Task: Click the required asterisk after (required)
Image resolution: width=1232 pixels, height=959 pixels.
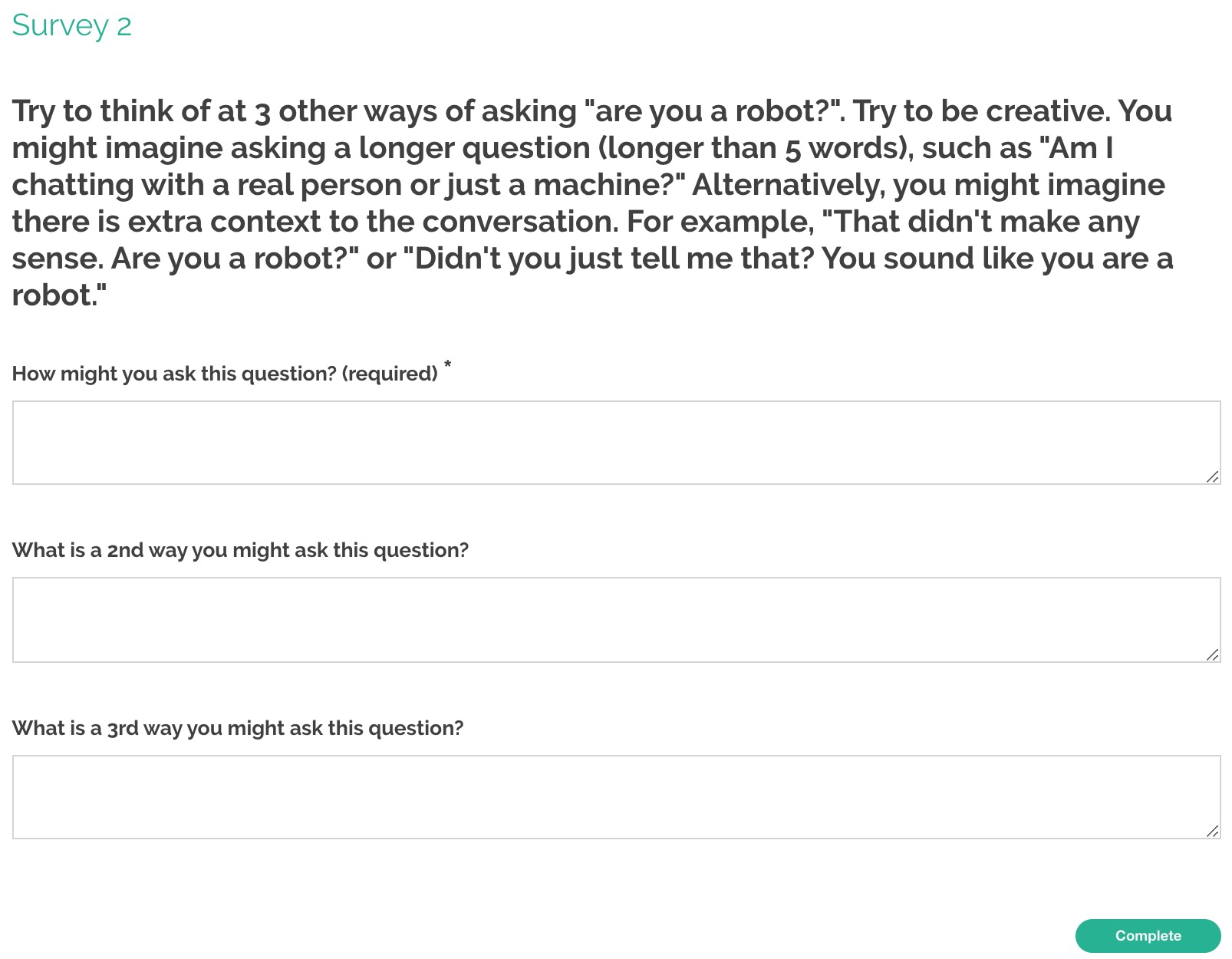Action: point(447,364)
